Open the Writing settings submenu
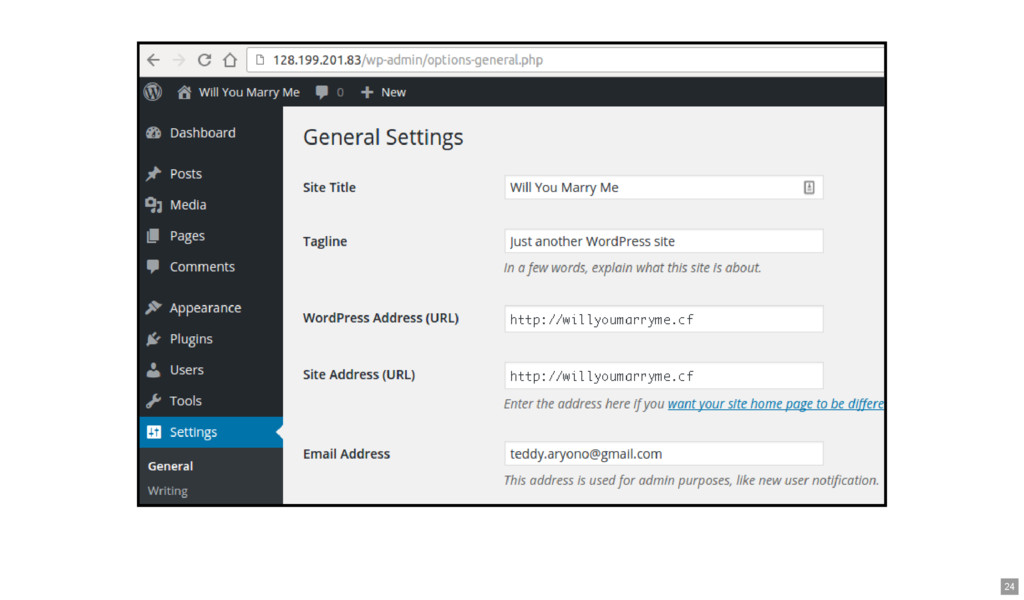The height and width of the screenshot is (600, 1024). pyautogui.click(x=167, y=491)
